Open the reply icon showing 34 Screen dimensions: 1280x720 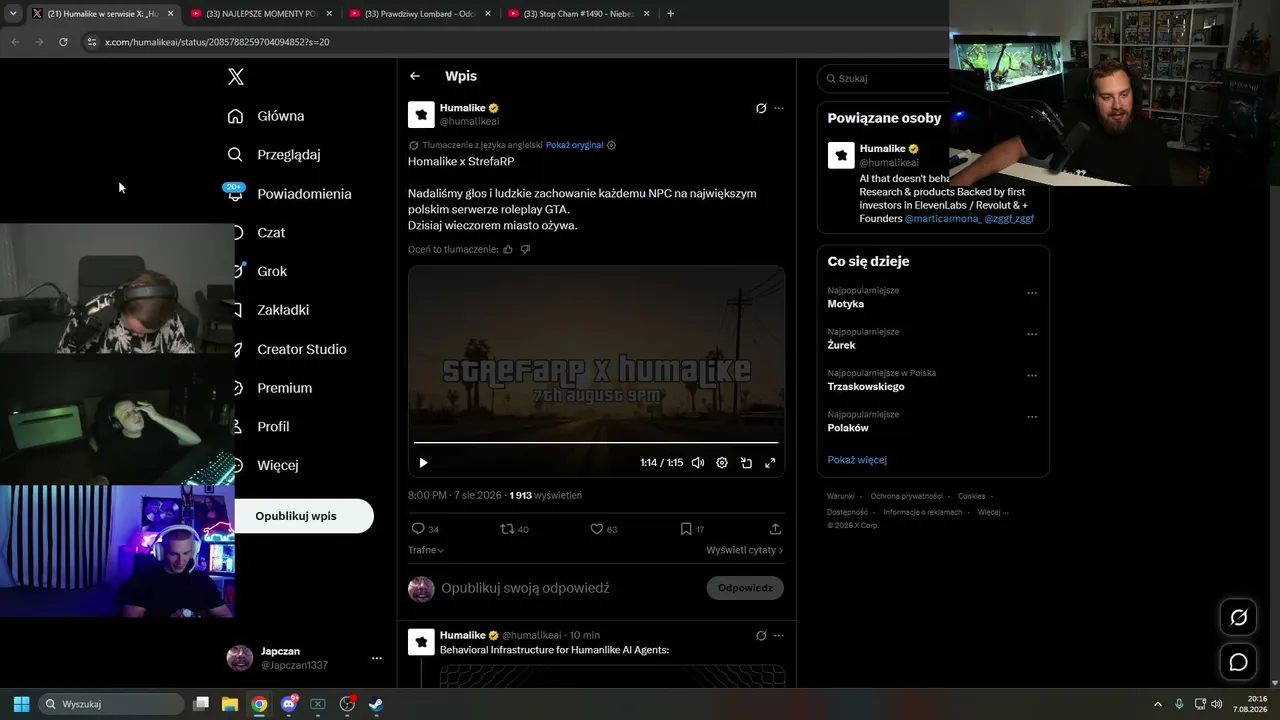coord(425,529)
